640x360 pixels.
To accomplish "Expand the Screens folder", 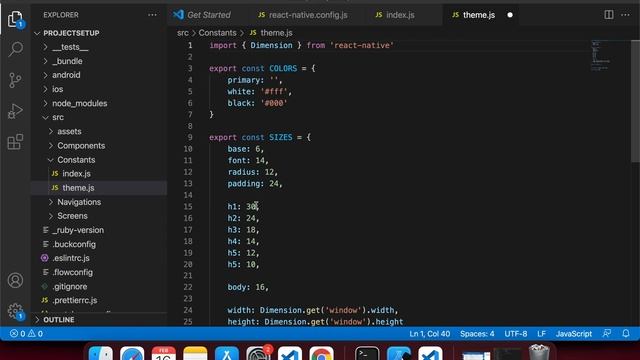I will tap(72, 216).
